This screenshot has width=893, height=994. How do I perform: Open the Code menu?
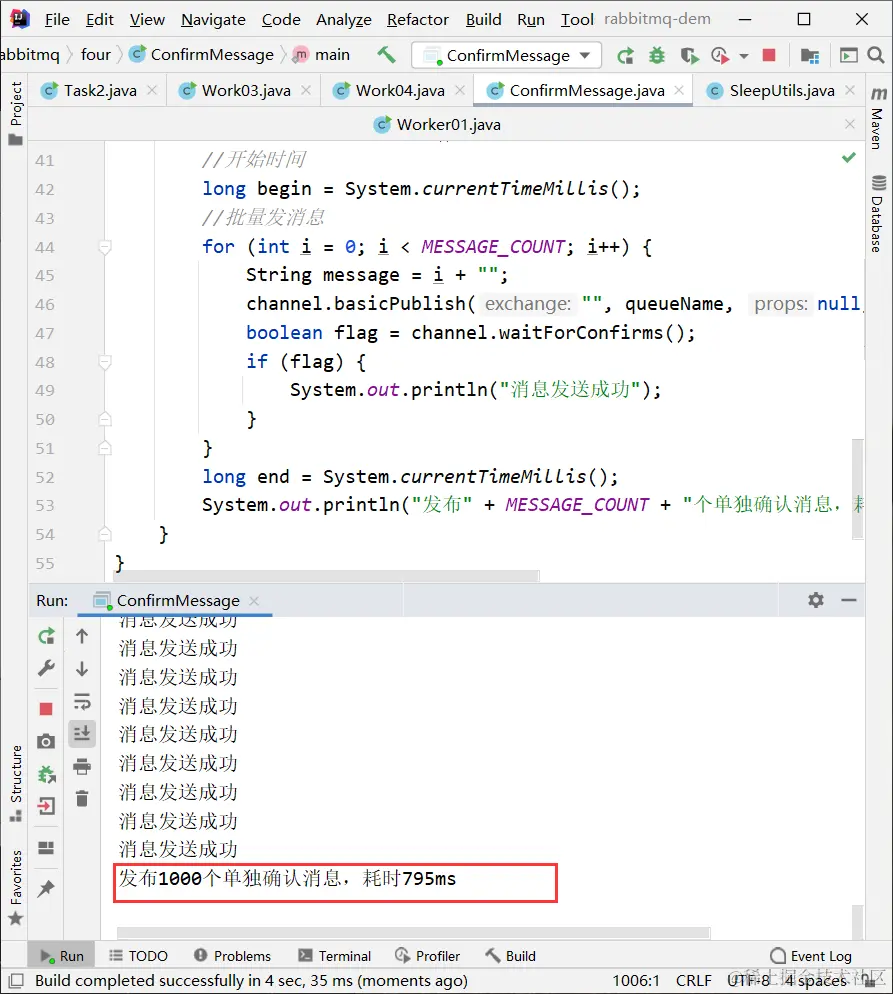[281, 20]
